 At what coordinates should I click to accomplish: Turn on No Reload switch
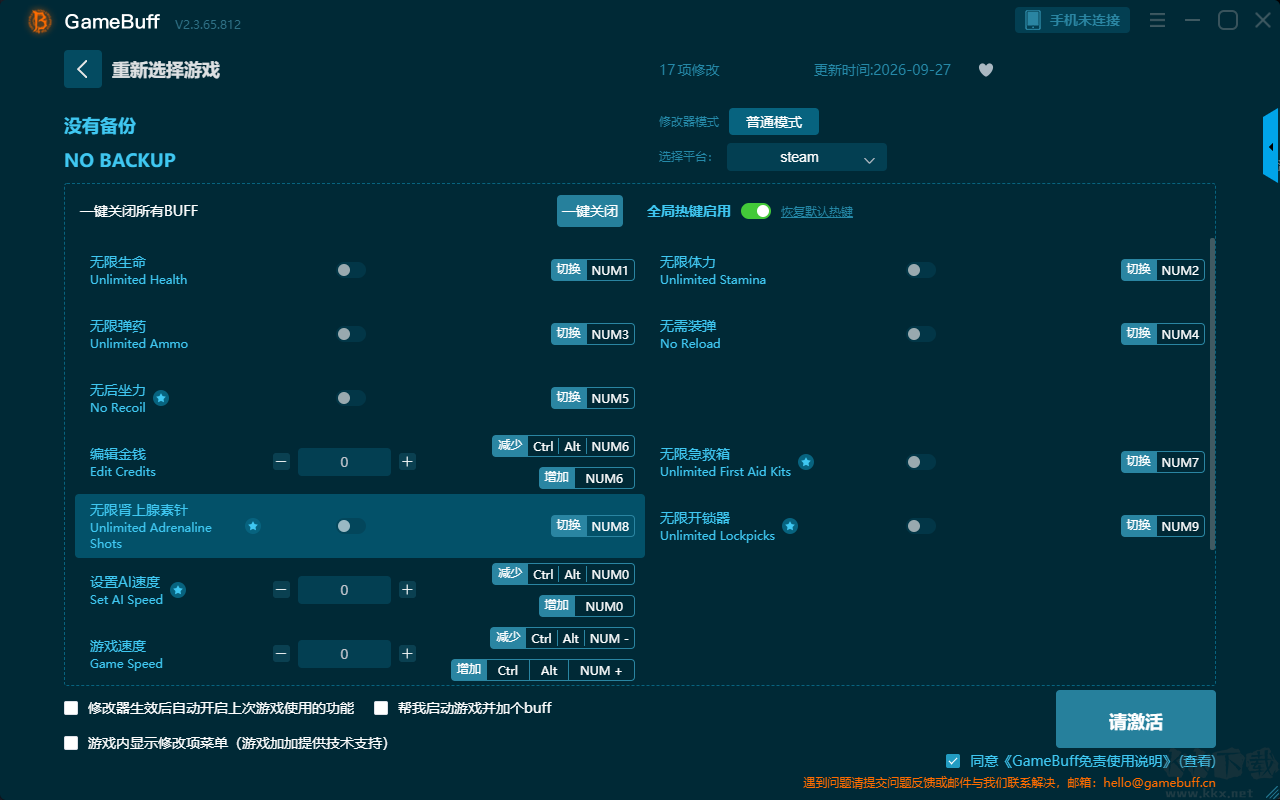pos(921,334)
